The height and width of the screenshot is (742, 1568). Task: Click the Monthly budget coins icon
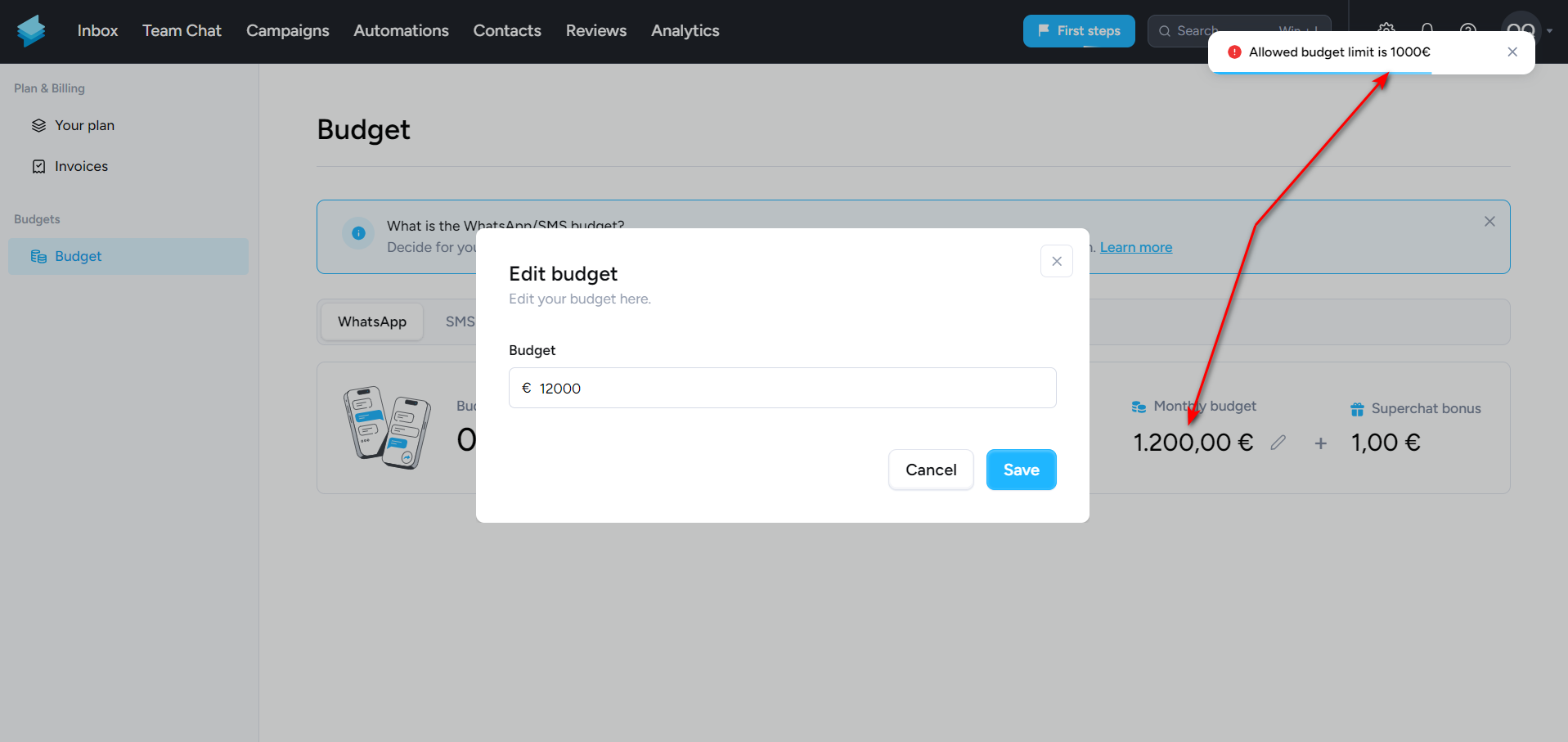pos(1139,407)
